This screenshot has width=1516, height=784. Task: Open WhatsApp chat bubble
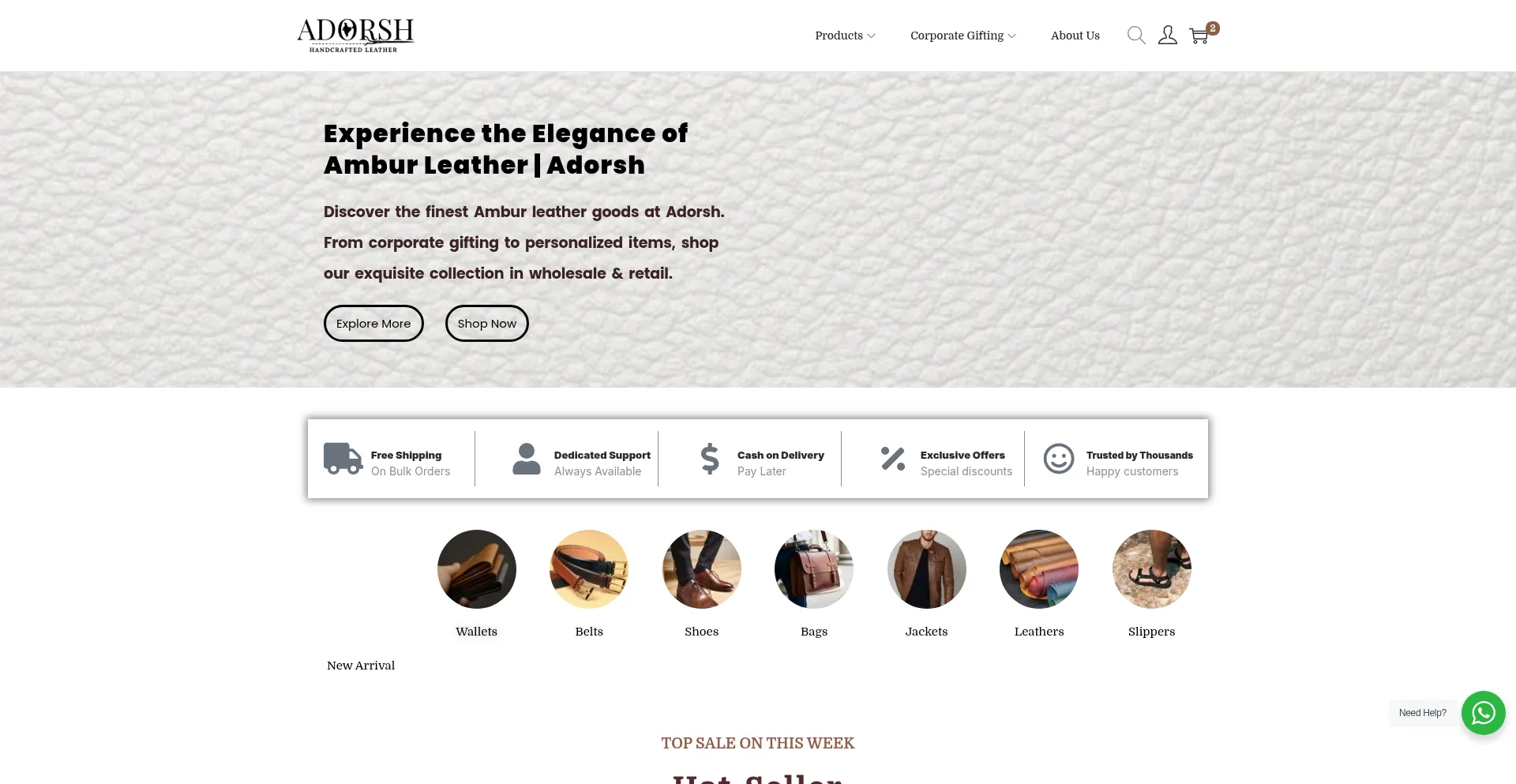pyautogui.click(x=1484, y=713)
